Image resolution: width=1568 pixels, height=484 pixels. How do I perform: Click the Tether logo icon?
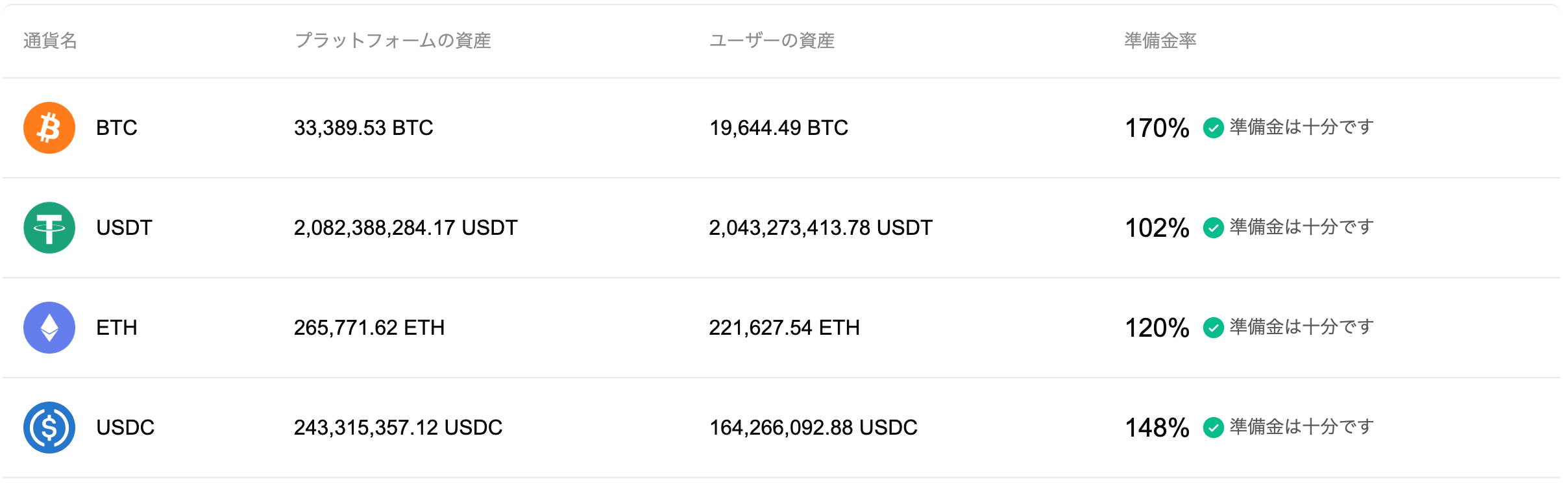tap(49, 228)
